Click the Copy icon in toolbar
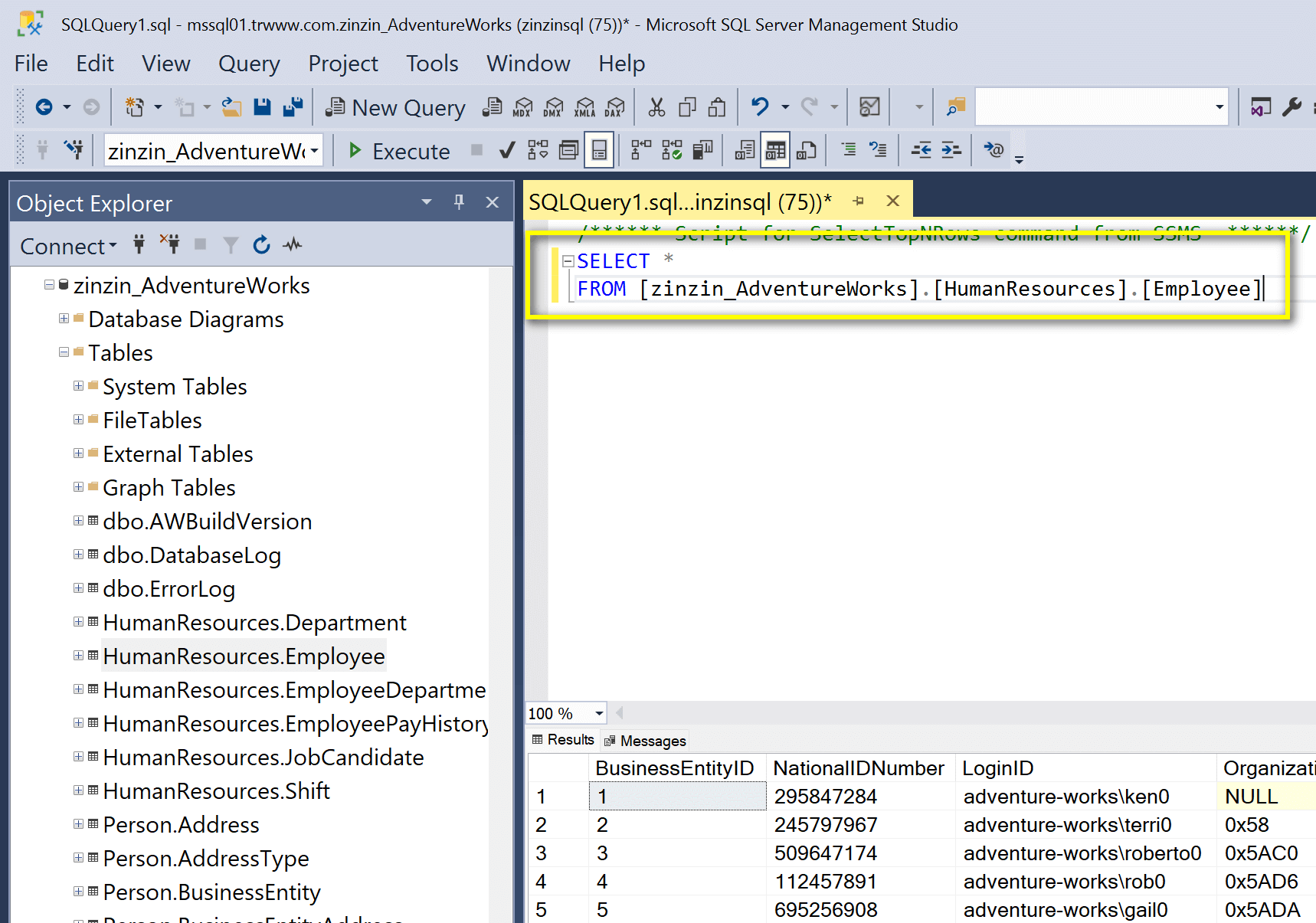The height and width of the screenshot is (923, 1316). (687, 107)
